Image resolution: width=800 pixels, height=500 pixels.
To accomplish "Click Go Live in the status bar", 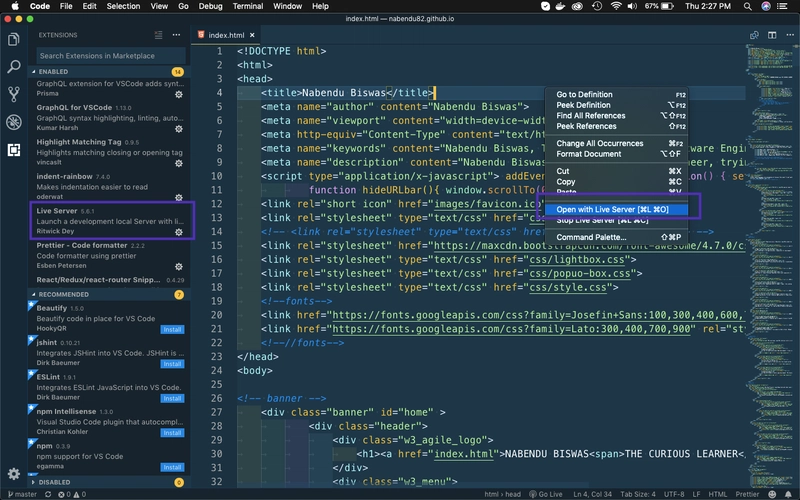I will 545,494.
